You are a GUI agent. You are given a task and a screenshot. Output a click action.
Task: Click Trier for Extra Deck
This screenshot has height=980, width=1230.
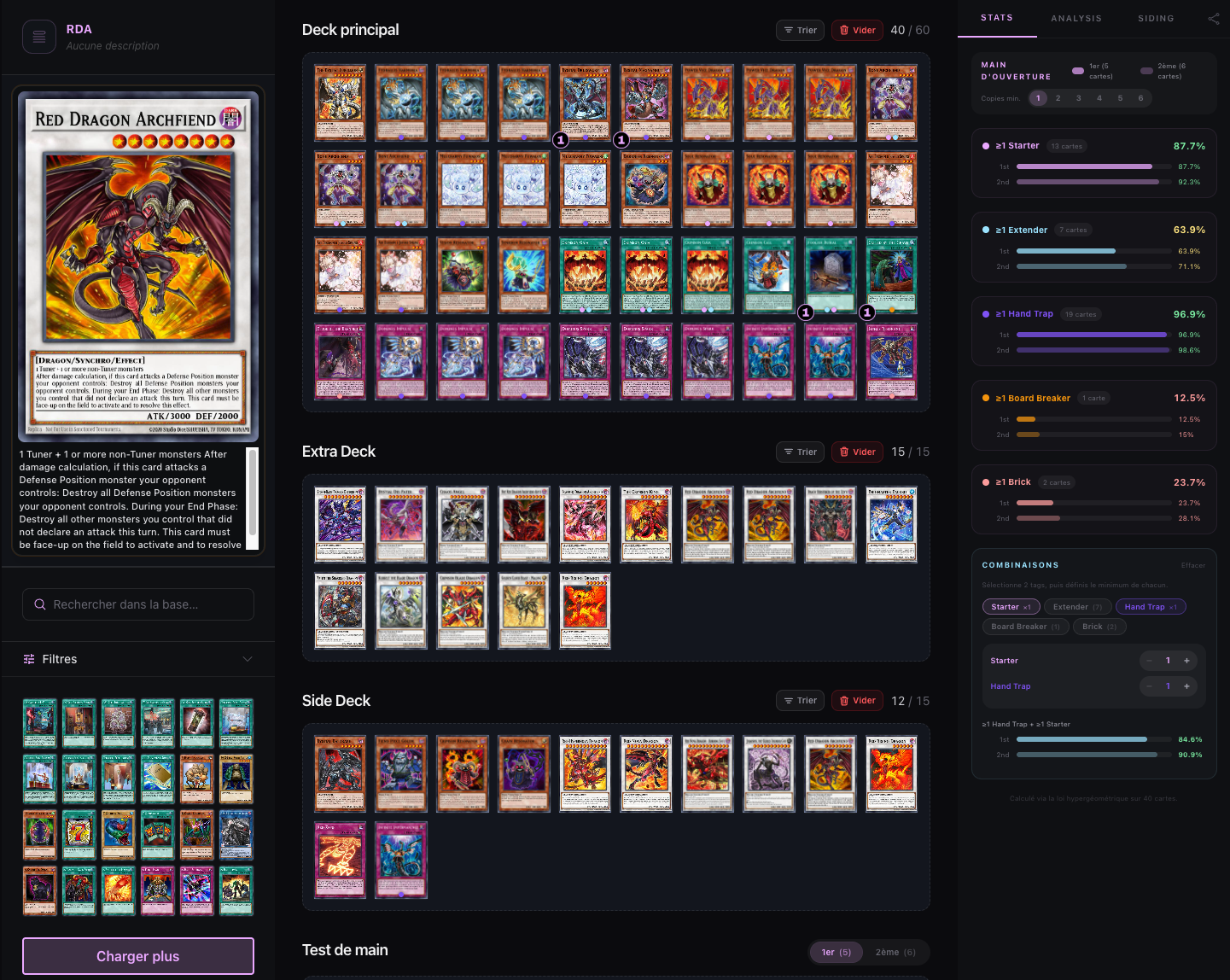800,452
